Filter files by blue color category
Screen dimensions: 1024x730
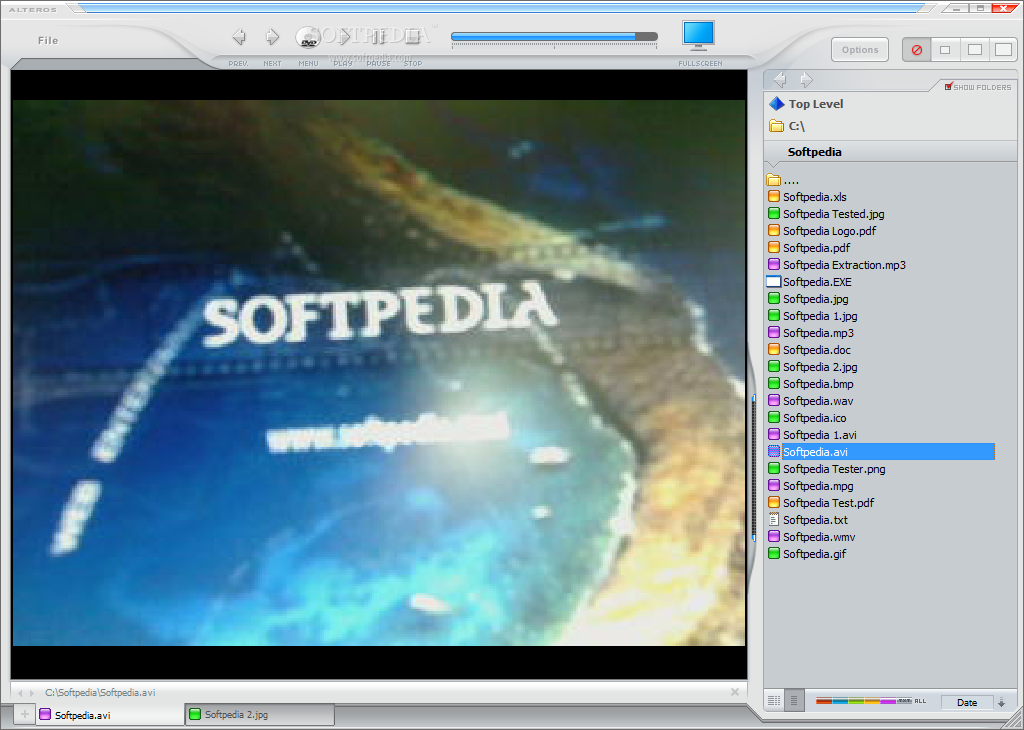coord(840,701)
